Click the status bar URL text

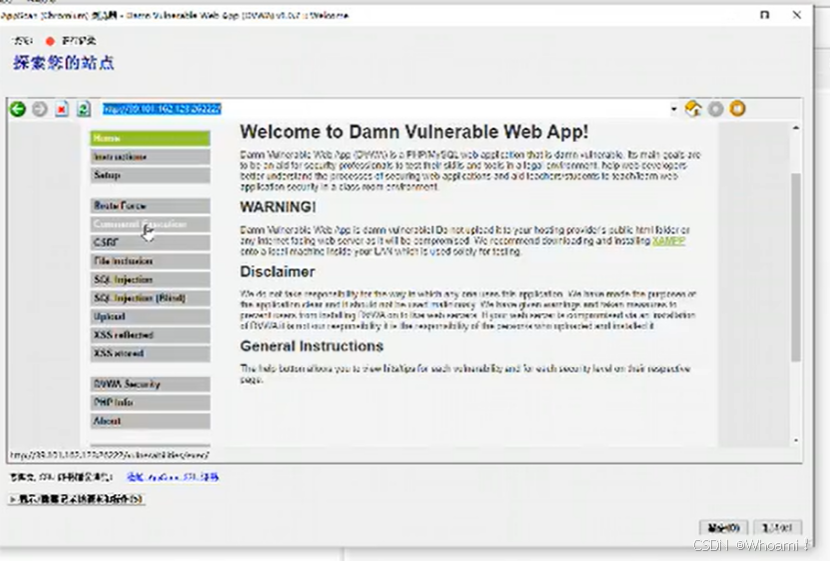click(110, 455)
